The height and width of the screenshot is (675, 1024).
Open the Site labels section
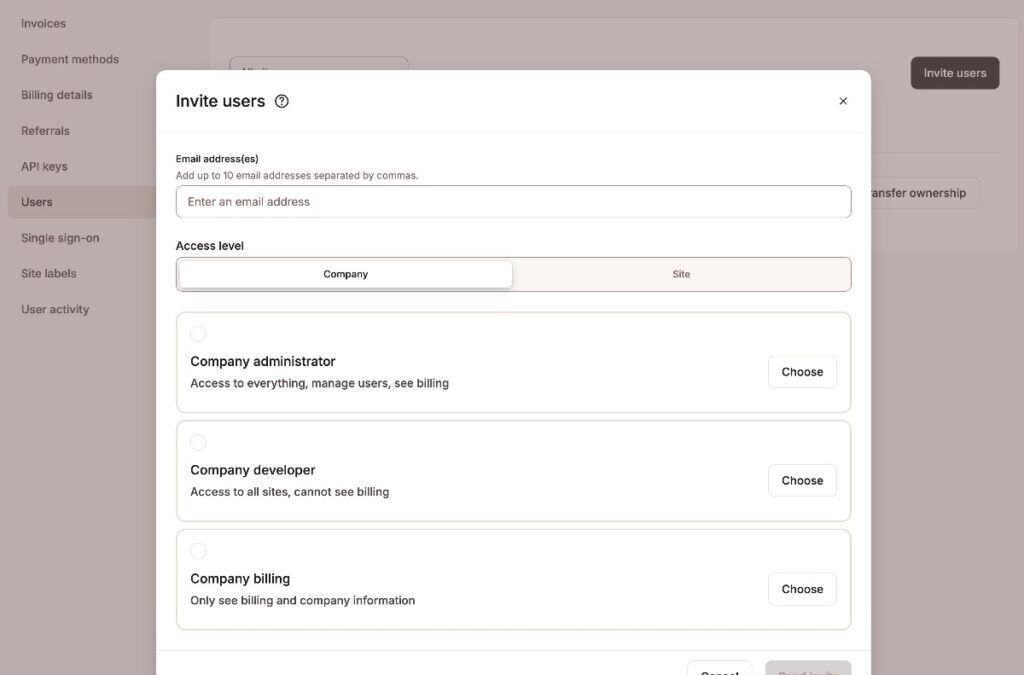50,273
